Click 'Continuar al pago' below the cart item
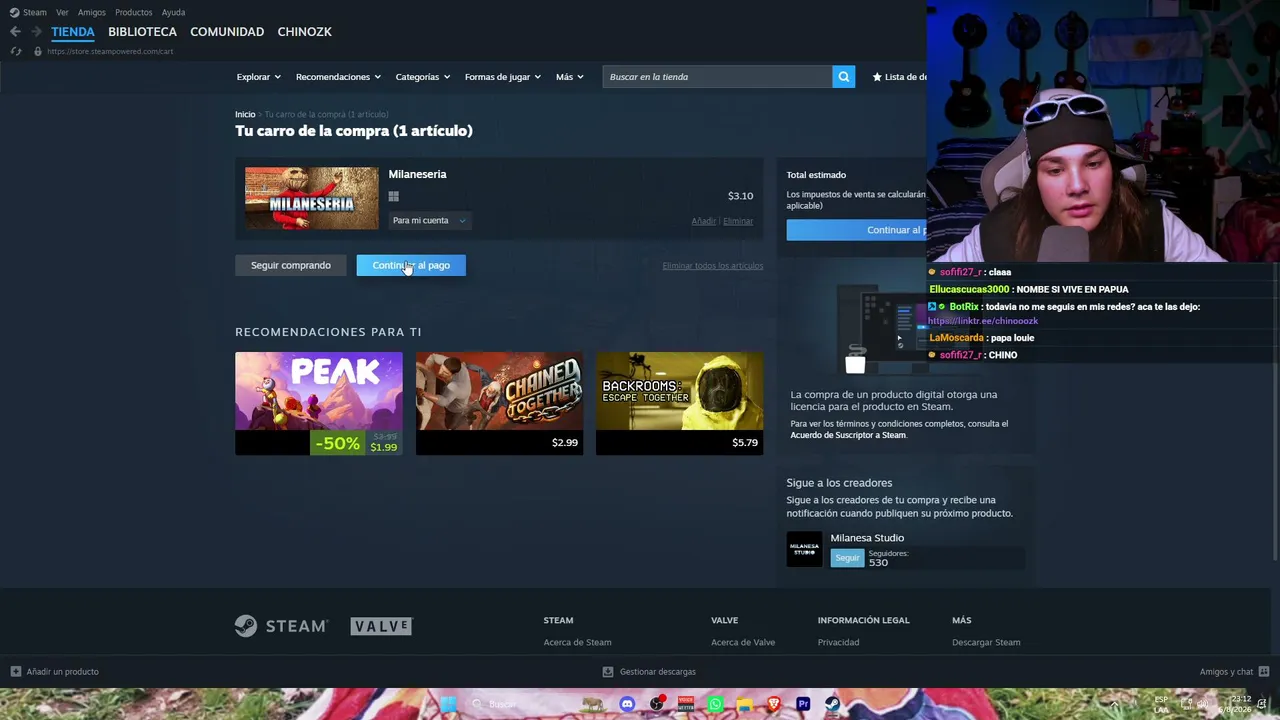This screenshot has width=1280, height=720. (x=411, y=265)
